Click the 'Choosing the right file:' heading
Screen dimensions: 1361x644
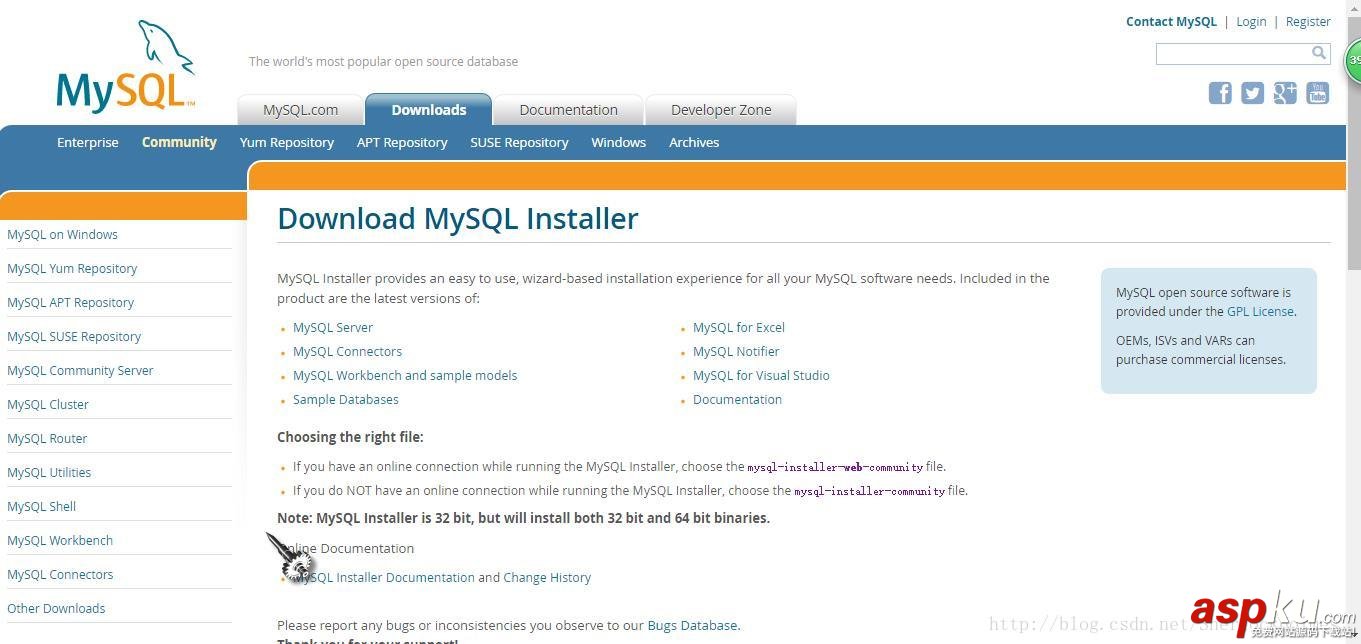click(x=350, y=437)
